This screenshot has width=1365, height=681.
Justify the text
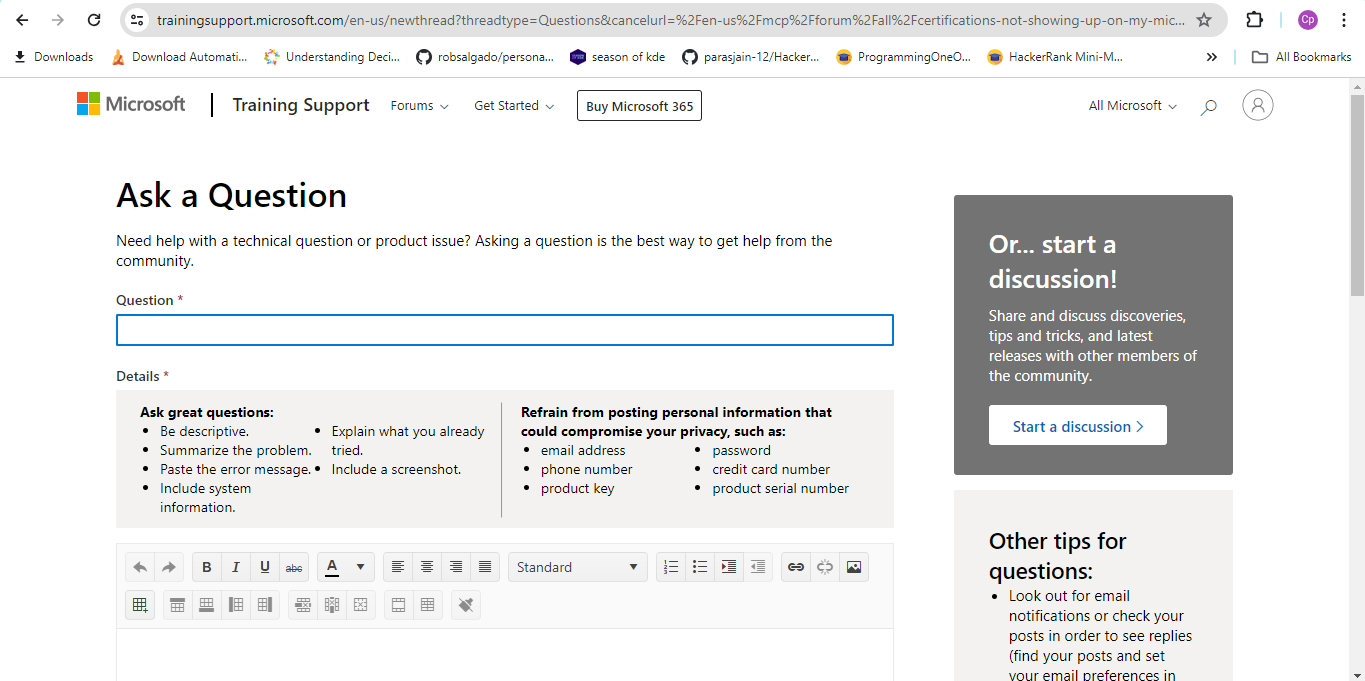485,567
